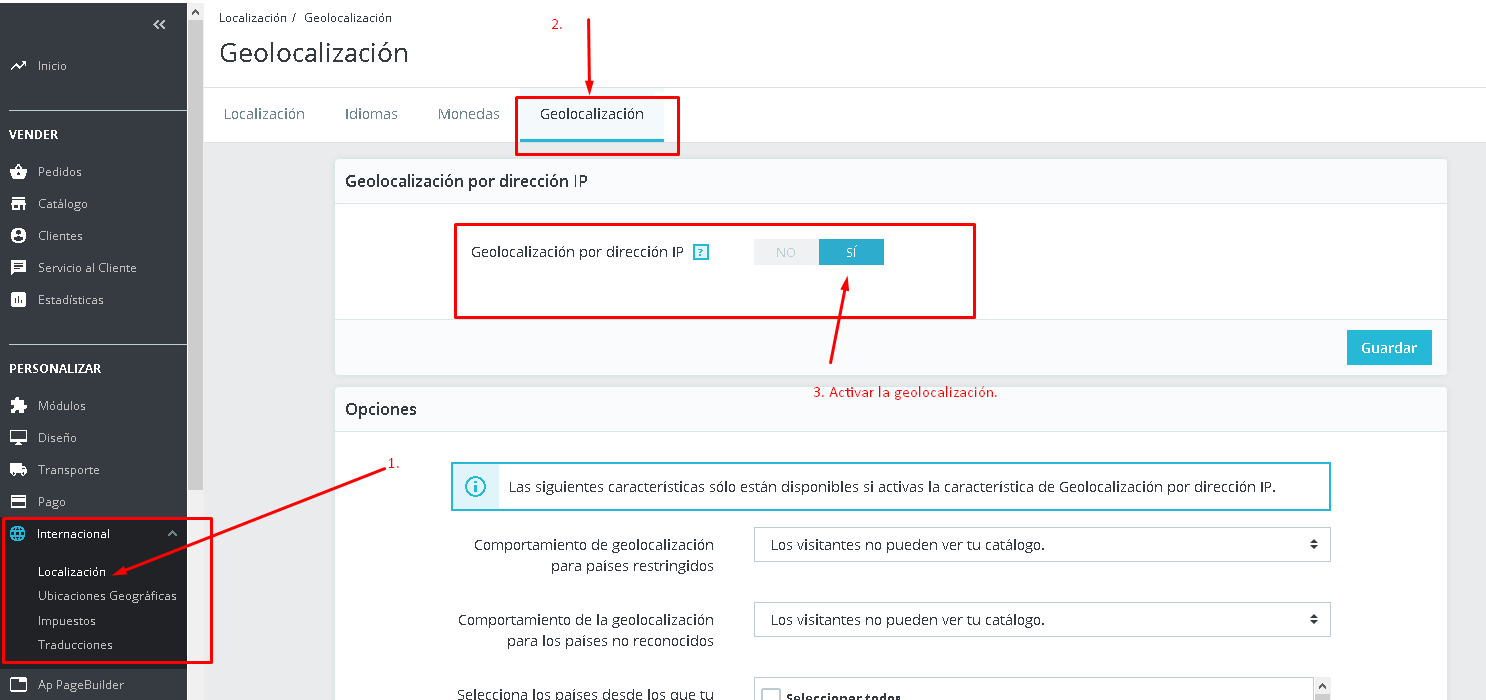Open dropdown for países no reconocidos behavior
The height and width of the screenshot is (700, 1486).
point(1042,620)
